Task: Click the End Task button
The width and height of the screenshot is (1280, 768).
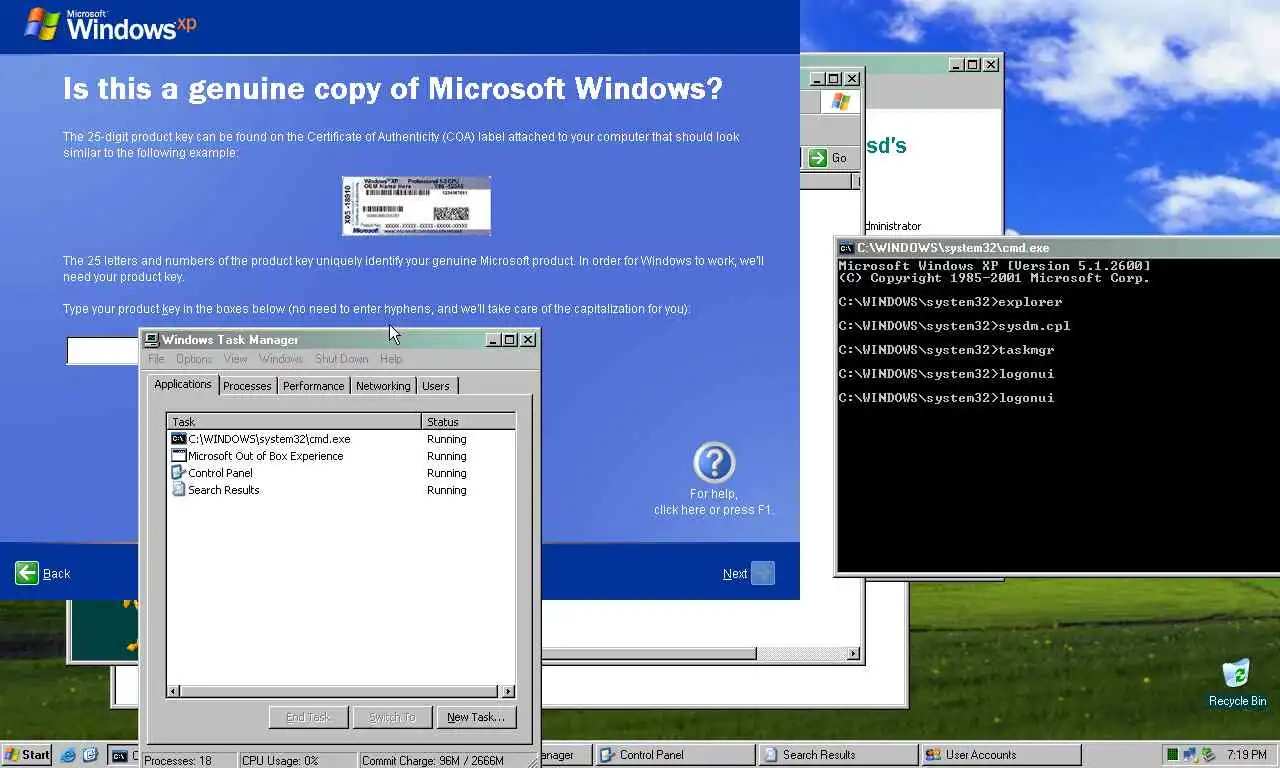Action: [309, 717]
